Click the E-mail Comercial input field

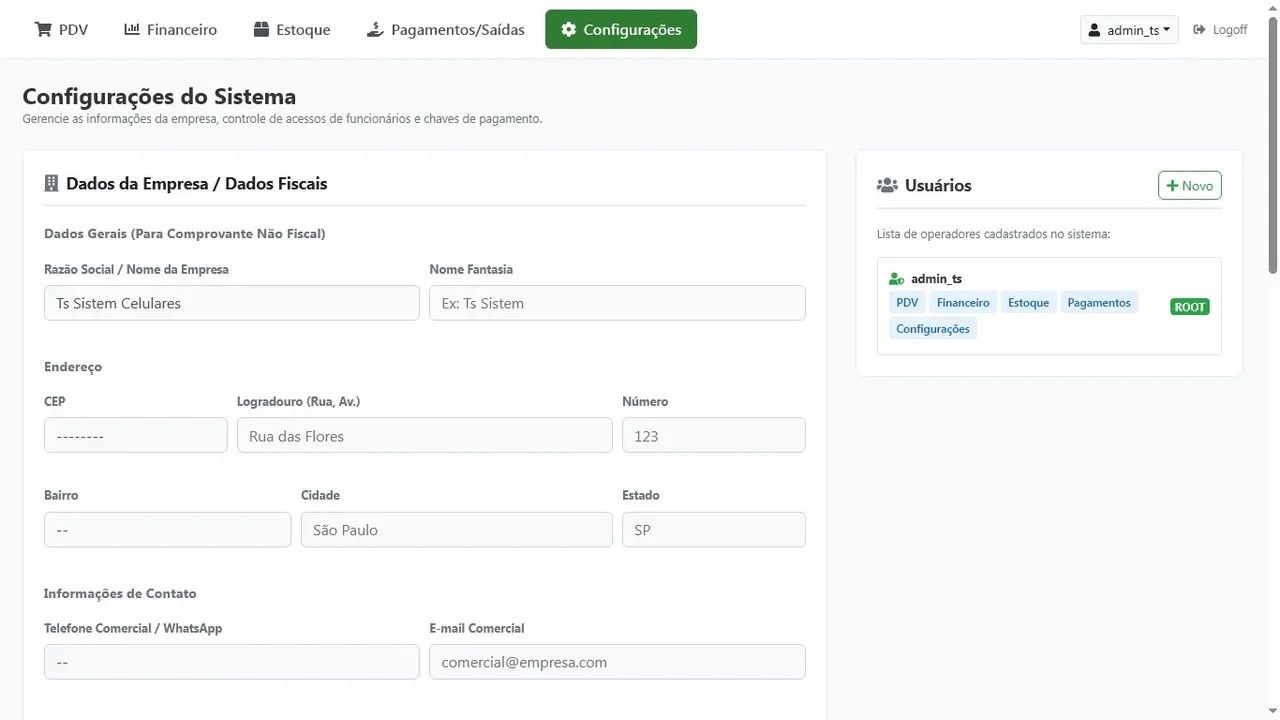[617, 662]
